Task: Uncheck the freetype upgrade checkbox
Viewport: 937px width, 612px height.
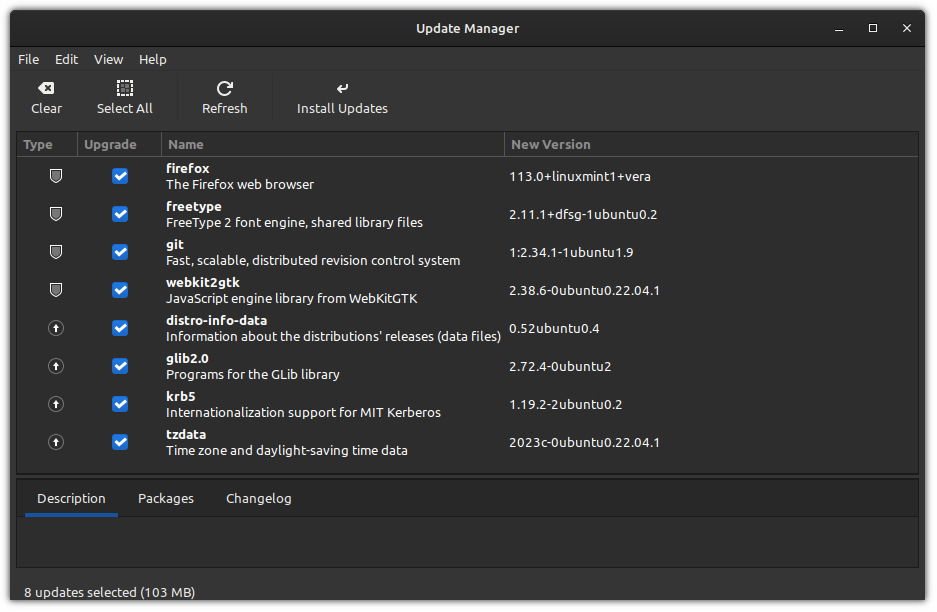Action: pos(120,214)
